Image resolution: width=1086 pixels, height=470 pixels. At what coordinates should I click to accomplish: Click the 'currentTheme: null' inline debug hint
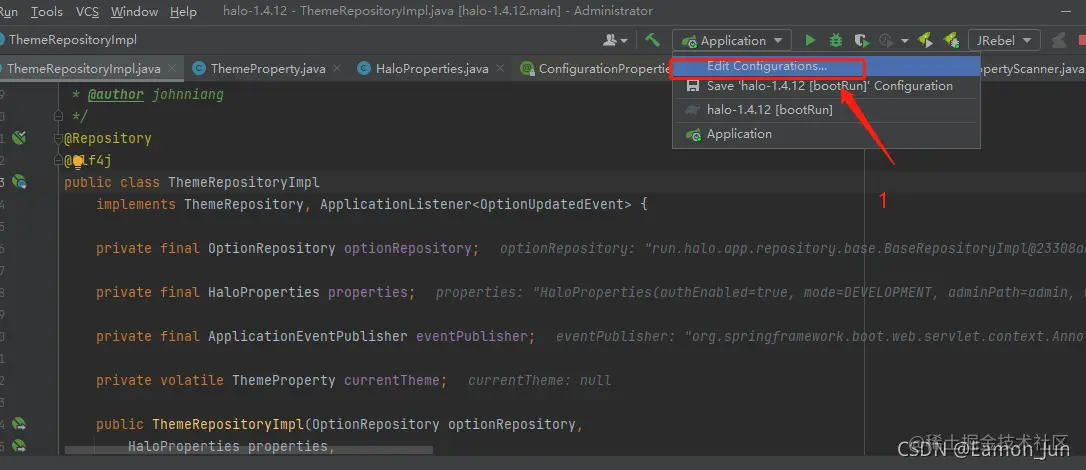point(540,380)
